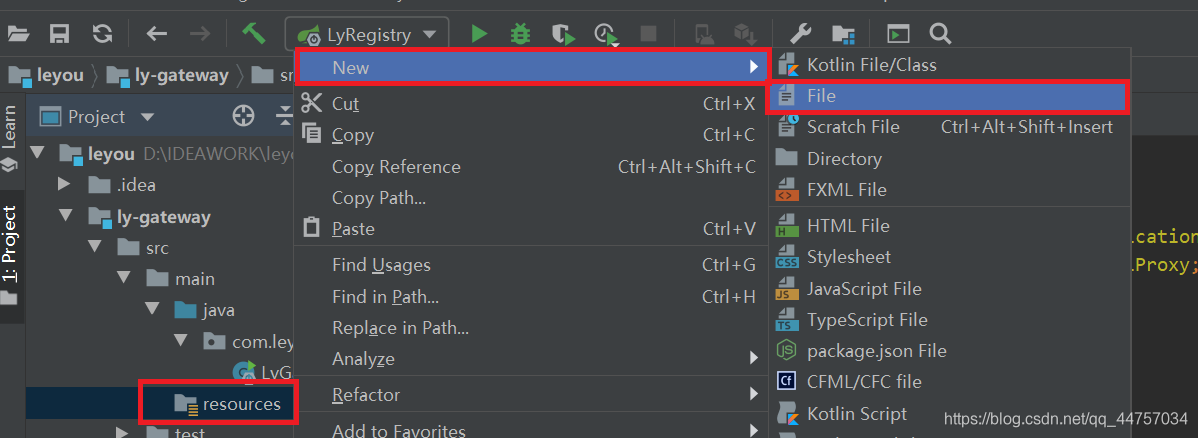The image size is (1198, 438).
Task: Create a new HTML File
Action: [950, 225]
